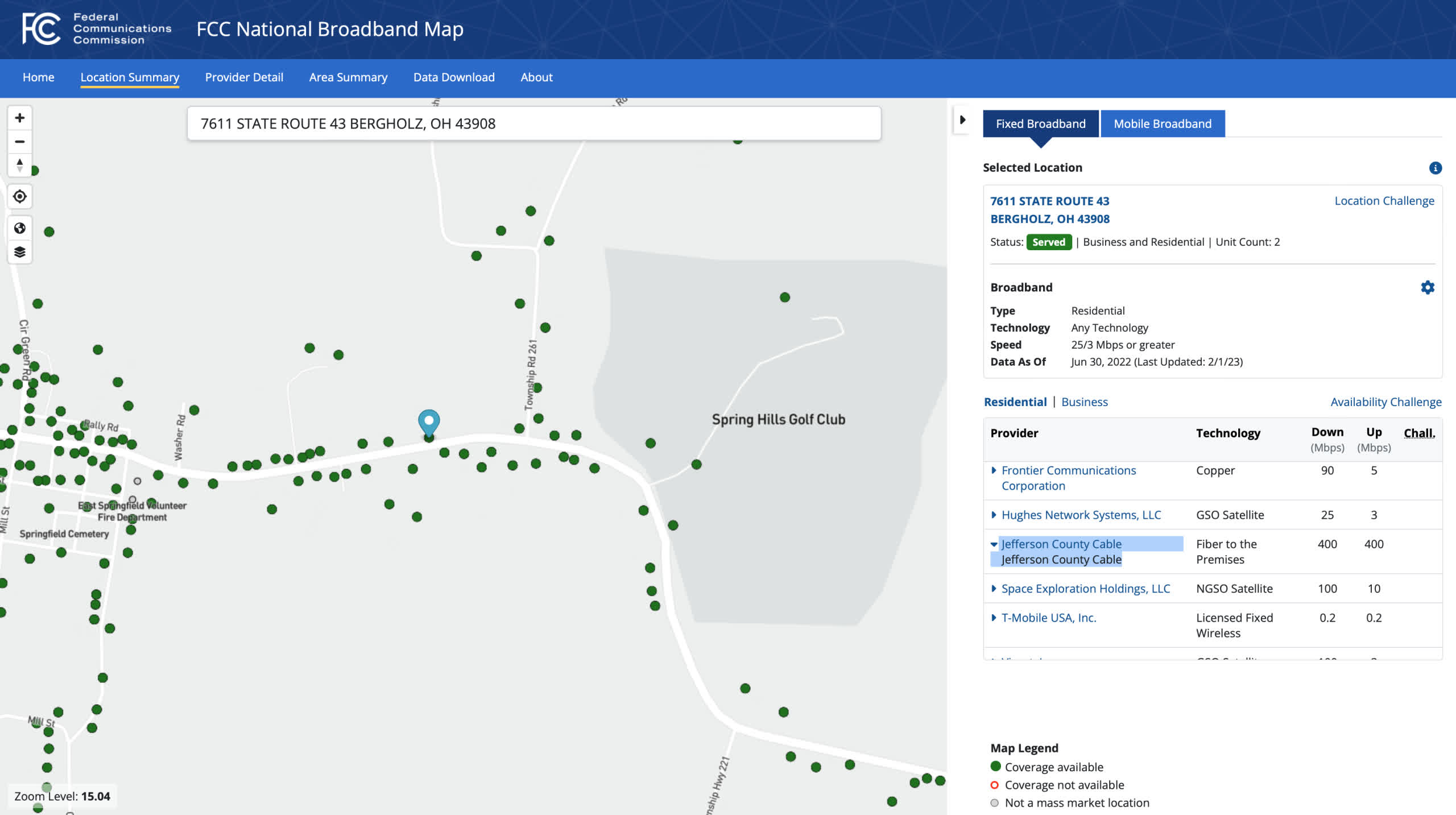
Task: Open Data Download page
Action: 454,77
